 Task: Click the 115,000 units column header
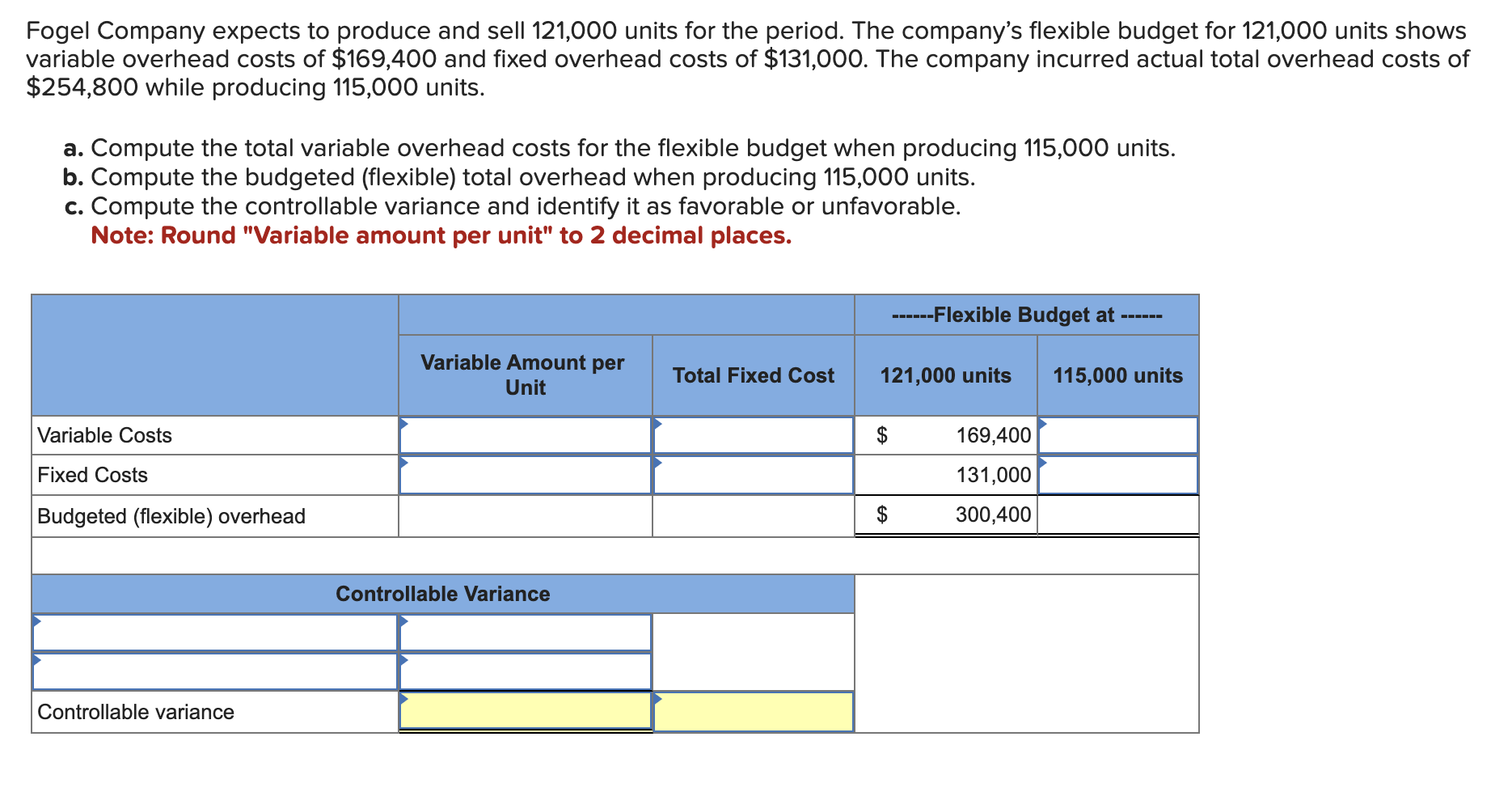(1118, 375)
